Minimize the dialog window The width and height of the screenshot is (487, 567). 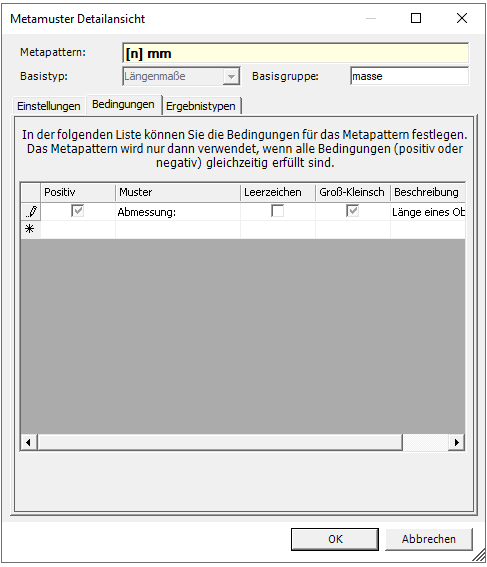(x=371, y=18)
